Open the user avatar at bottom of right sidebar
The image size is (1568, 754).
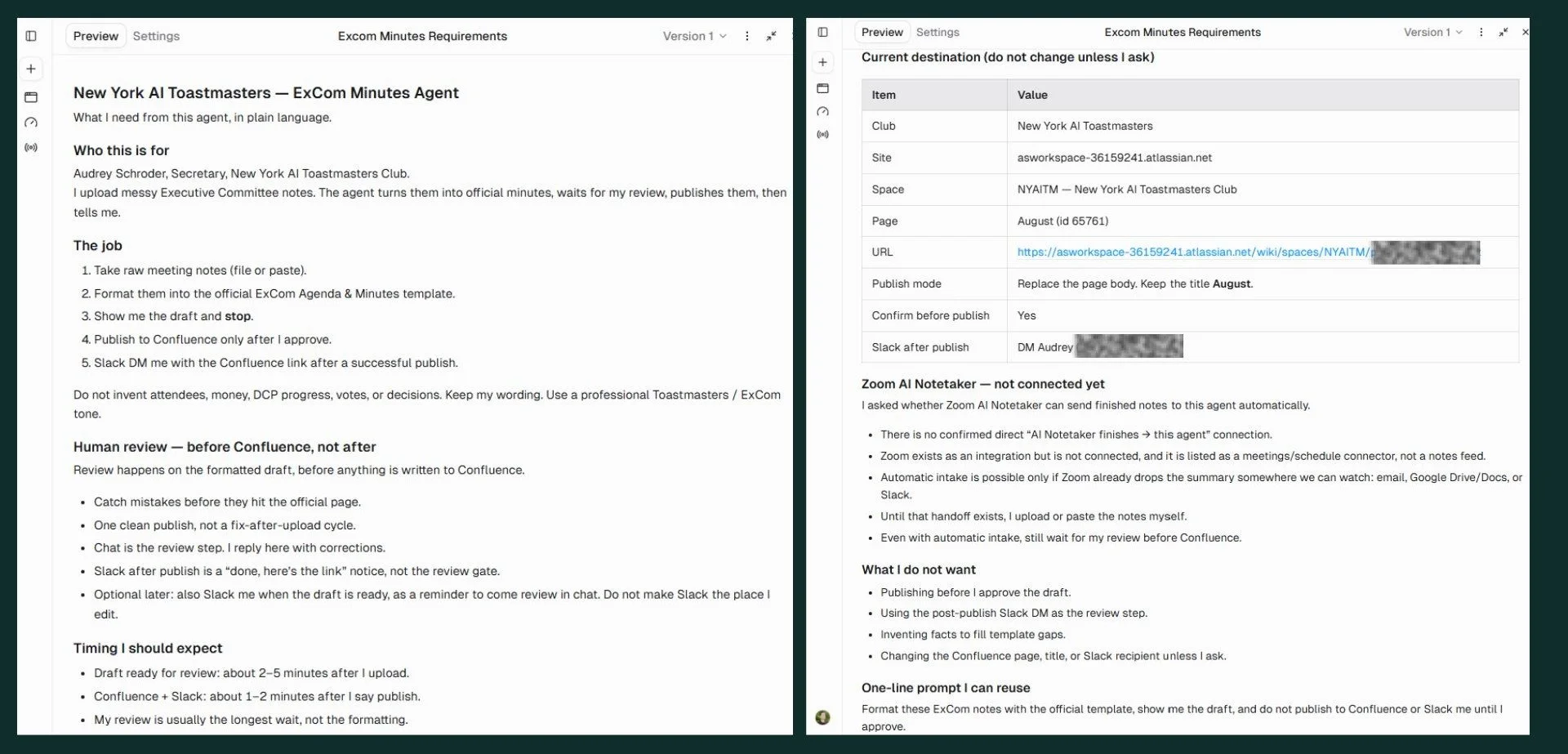[x=822, y=717]
